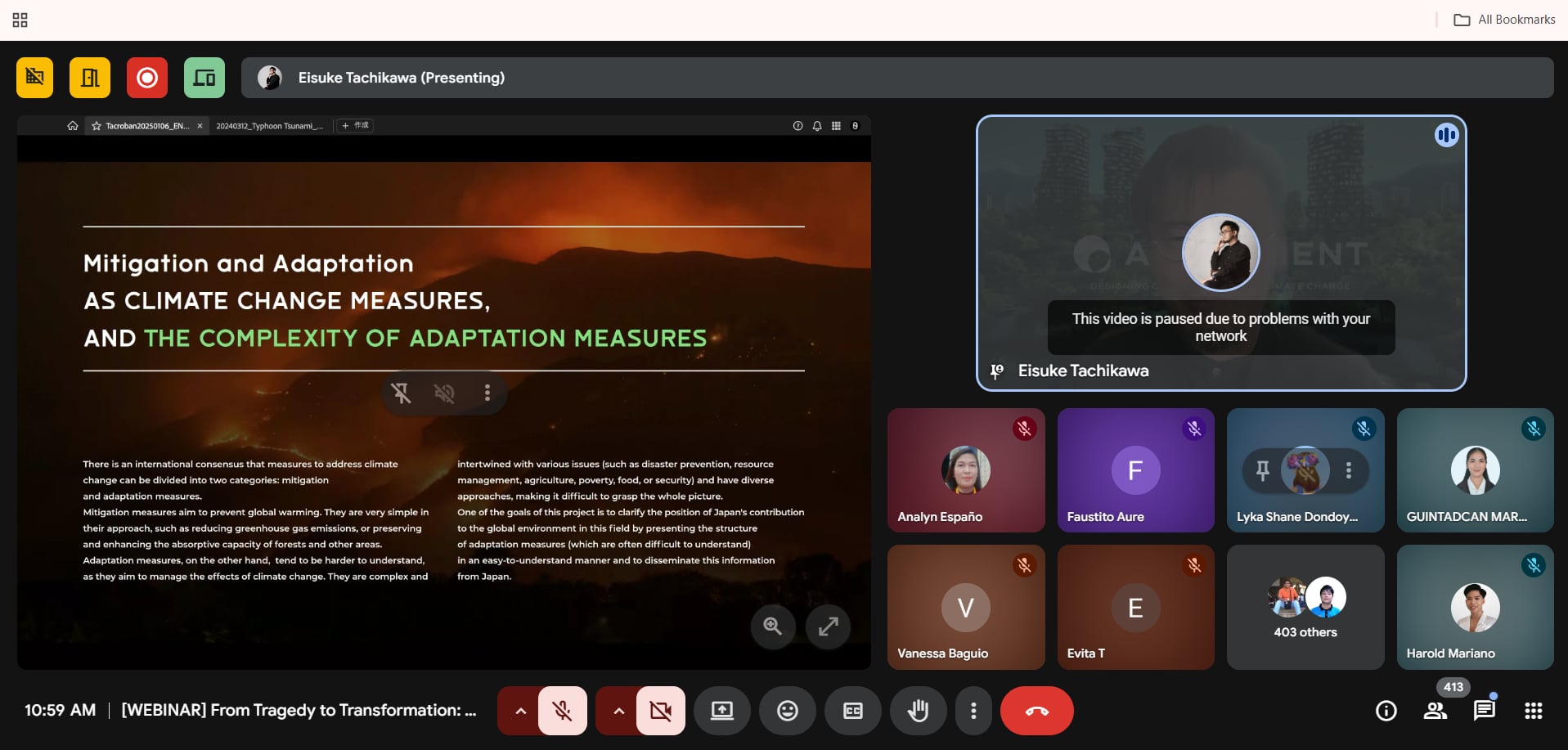This screenshot has height=750, width=1568.
Task: Toggle closed captions button
Action: [852, 711]
